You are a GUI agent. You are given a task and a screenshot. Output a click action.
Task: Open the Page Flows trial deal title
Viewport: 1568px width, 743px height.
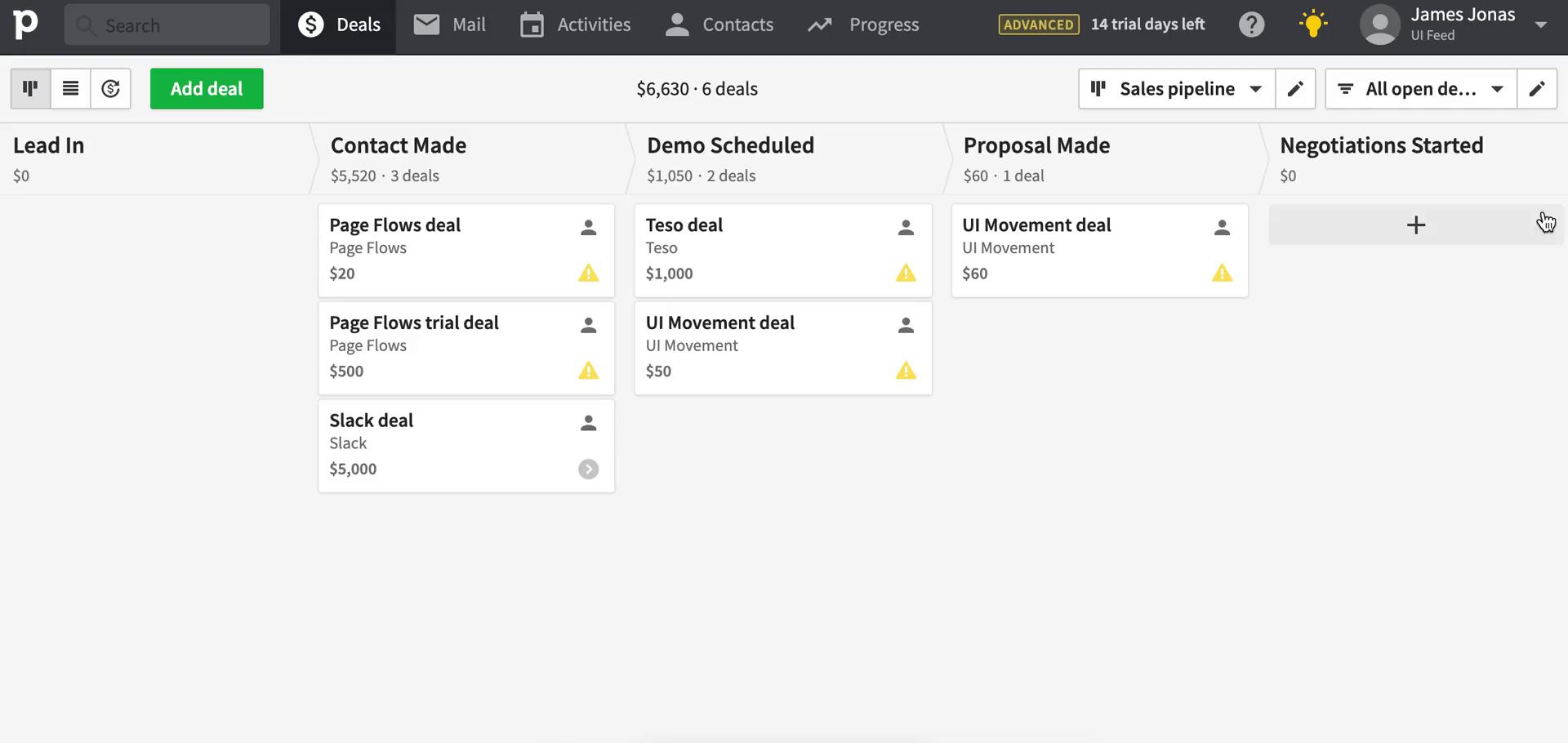click(414, 323)
